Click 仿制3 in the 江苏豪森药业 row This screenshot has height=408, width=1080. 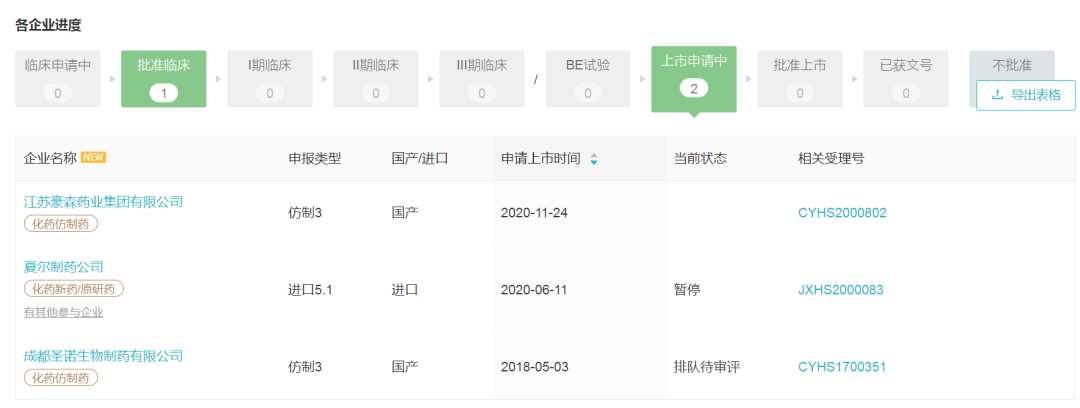click(305, 213)
